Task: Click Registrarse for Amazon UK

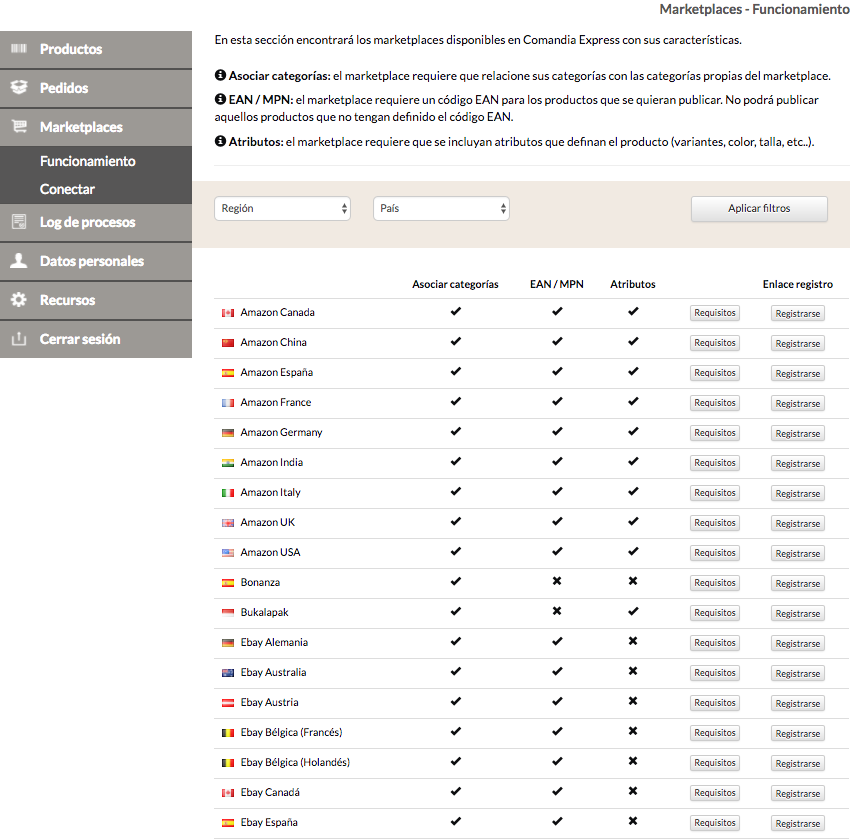Action: click(x=797, y=524)
